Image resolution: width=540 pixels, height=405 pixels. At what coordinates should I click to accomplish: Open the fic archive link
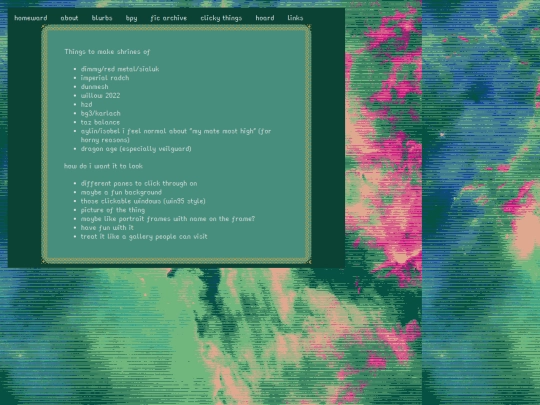168,18
